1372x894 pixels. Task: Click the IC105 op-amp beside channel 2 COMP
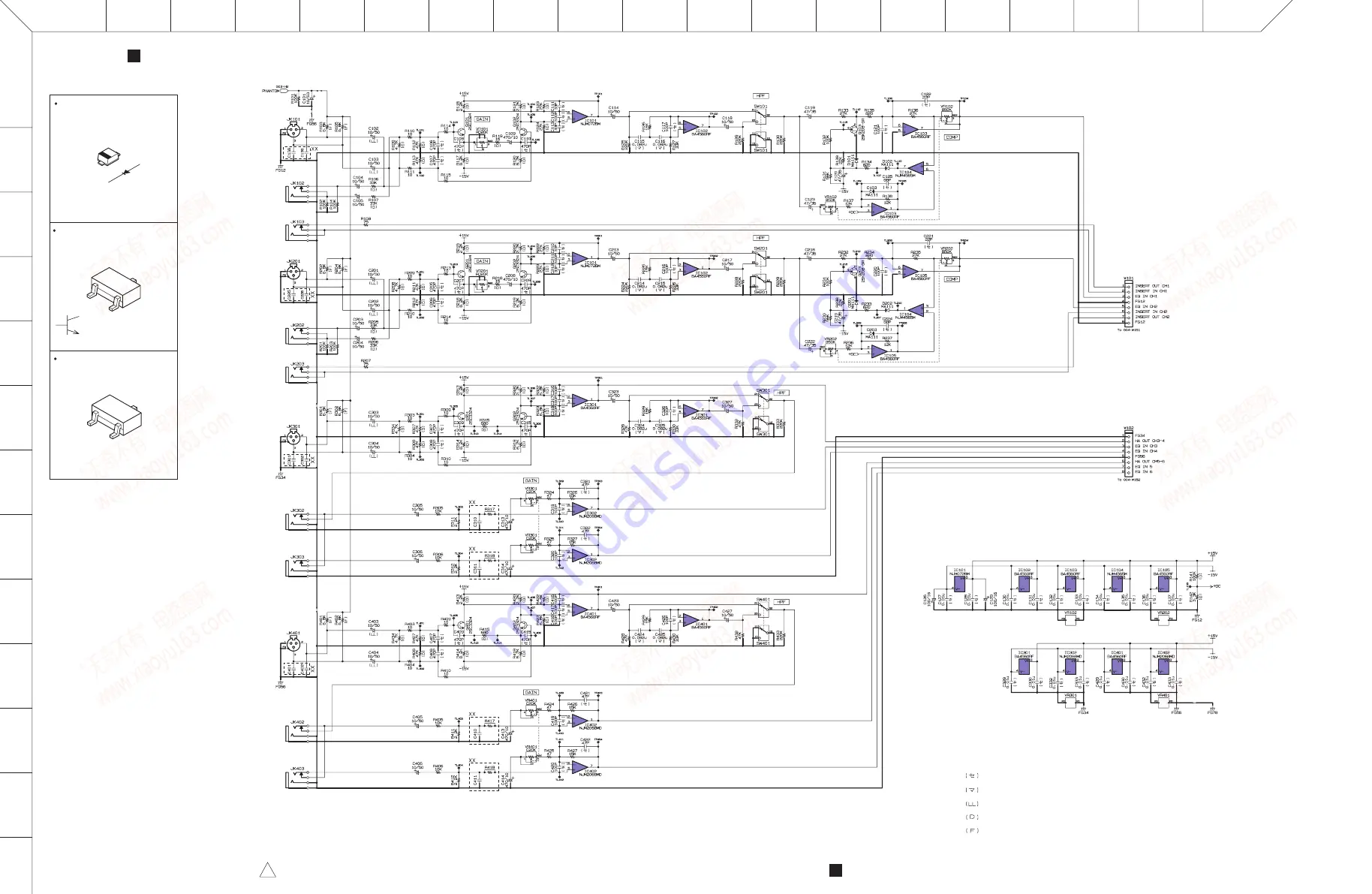909,272
